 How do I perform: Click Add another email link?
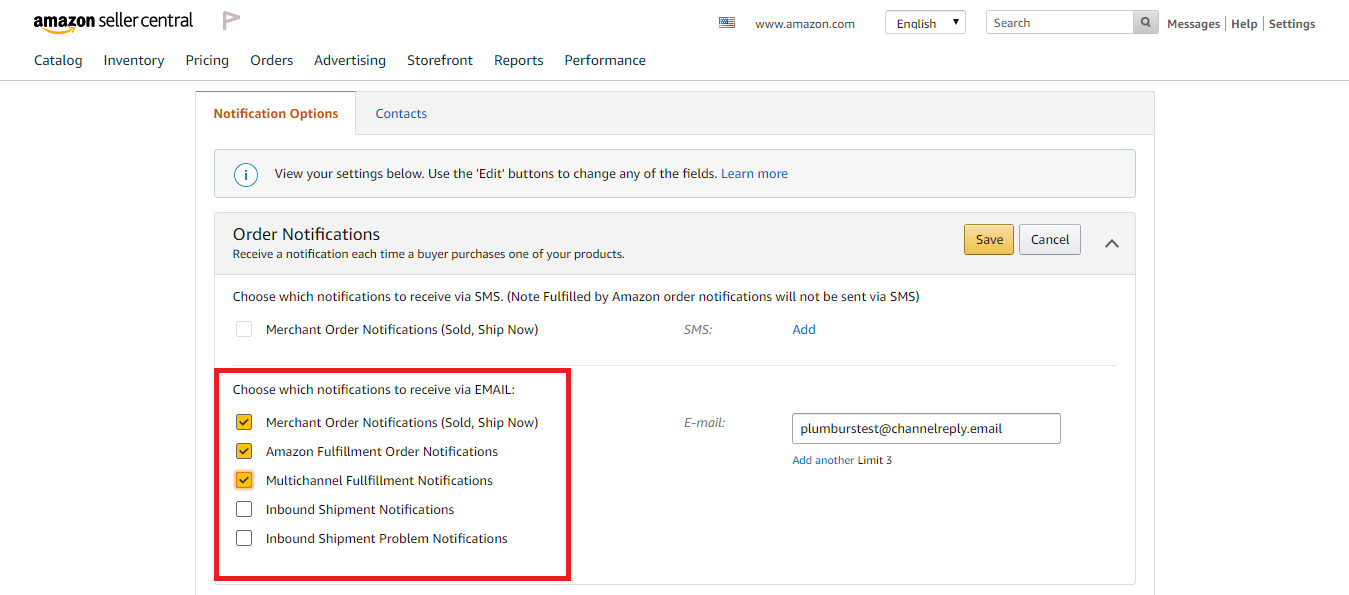point(823,460)
